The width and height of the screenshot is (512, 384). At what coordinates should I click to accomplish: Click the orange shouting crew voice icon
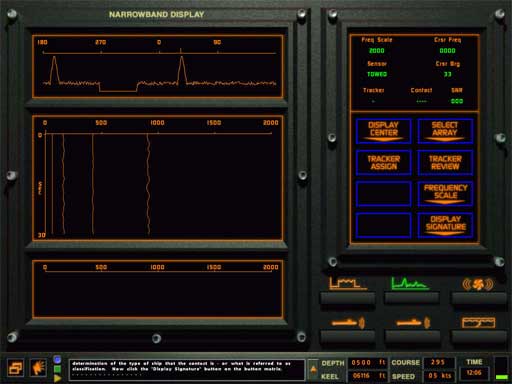pyautogui.click(x=38, y=368)
